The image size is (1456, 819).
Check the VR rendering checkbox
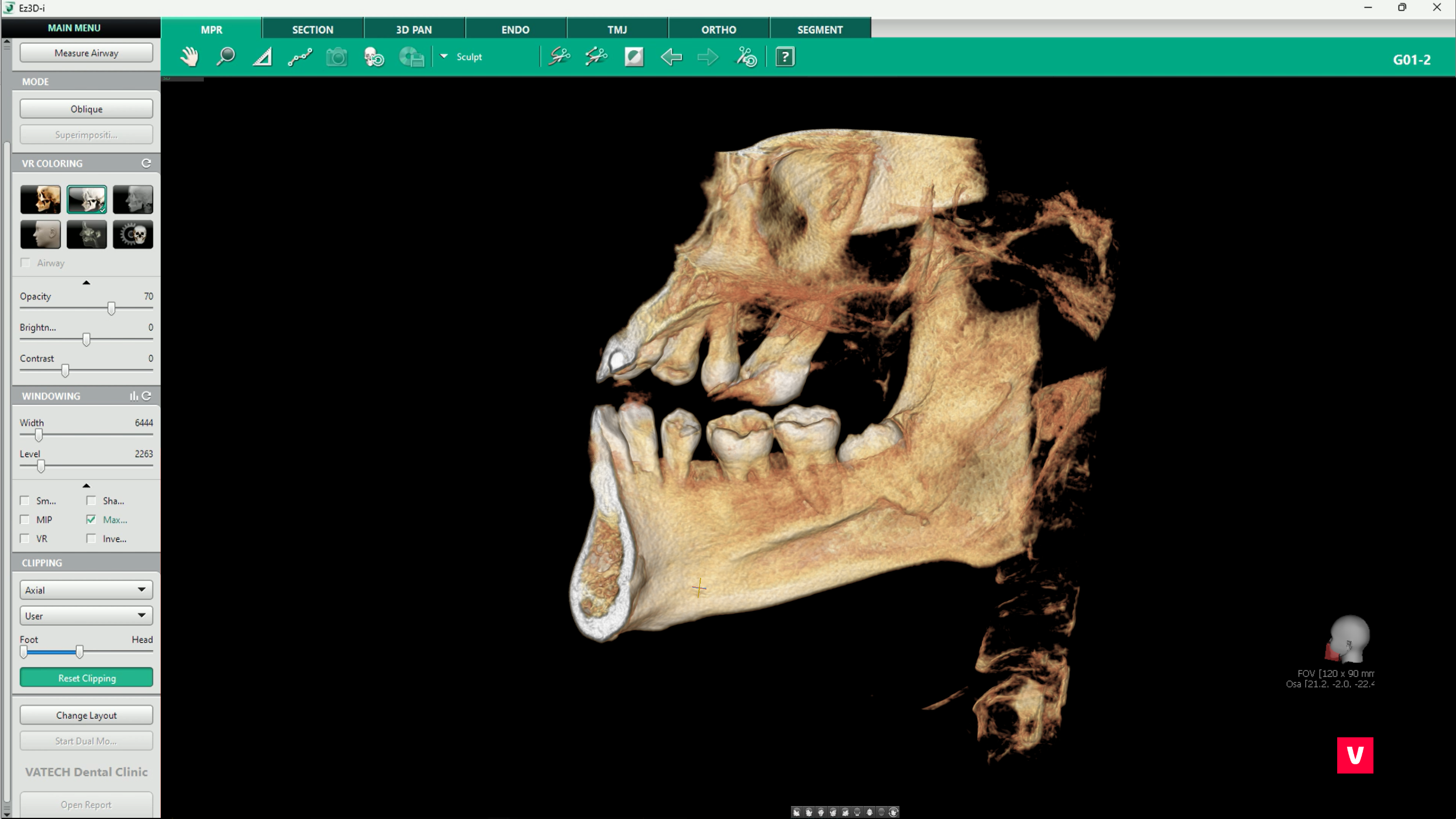pyautogui.click(x=25, y=539)
